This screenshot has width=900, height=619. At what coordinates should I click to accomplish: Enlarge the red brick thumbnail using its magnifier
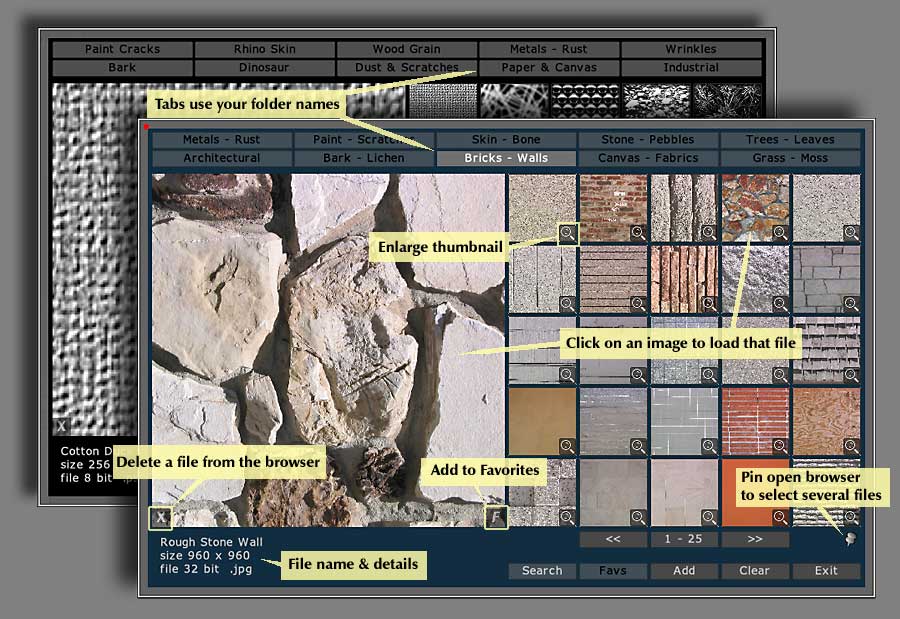[x=638, y=233]
